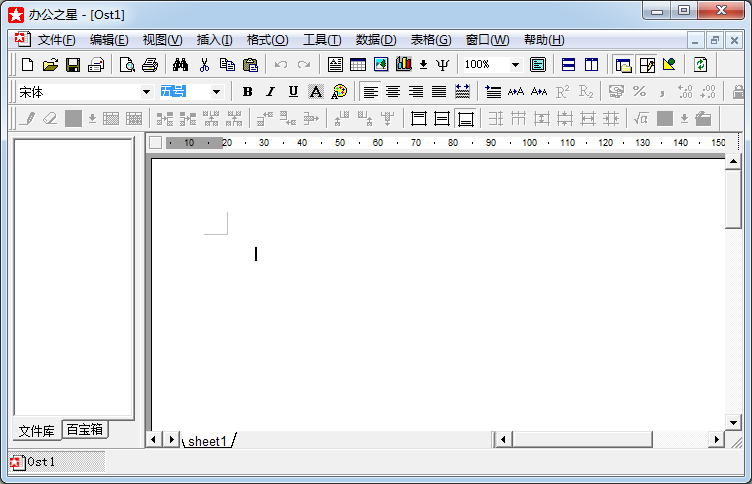The height and width of the screenshot is (484, 752).
Task: Set right text alignment
Action: [416, 92]
